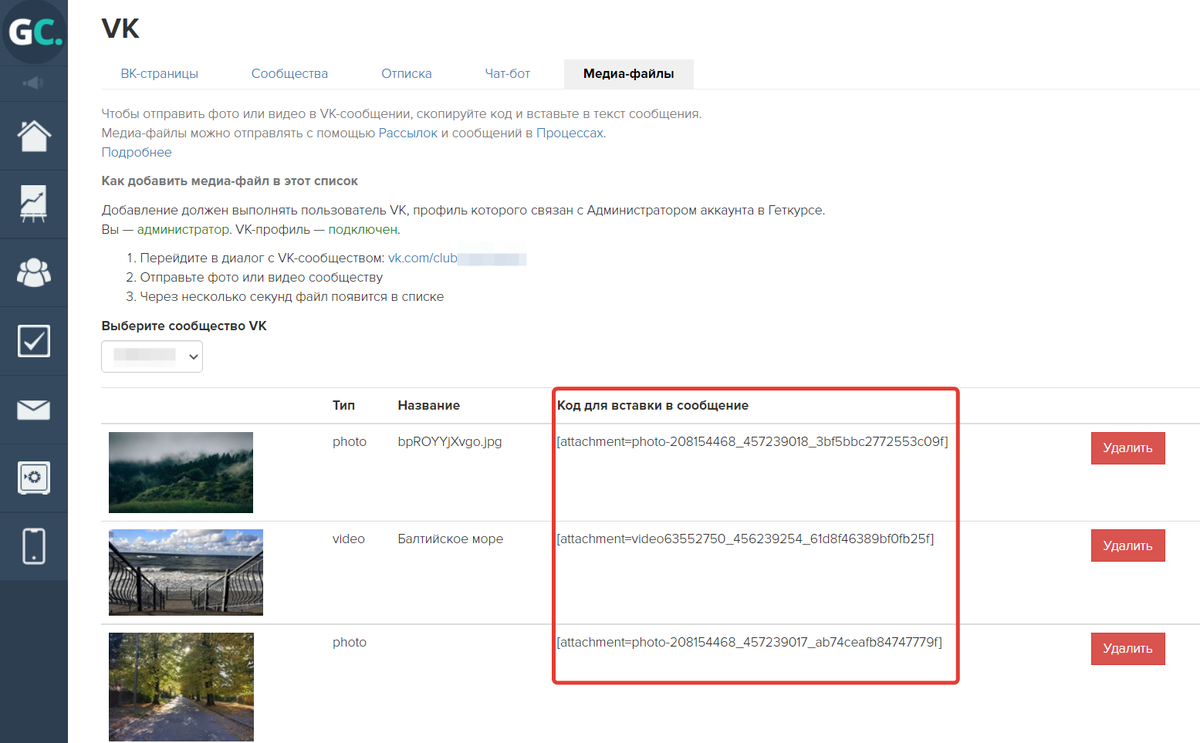Switch to the Сообщества tab
The width and height of the screenshot is (1200, 743).
(x=290, y=74)
